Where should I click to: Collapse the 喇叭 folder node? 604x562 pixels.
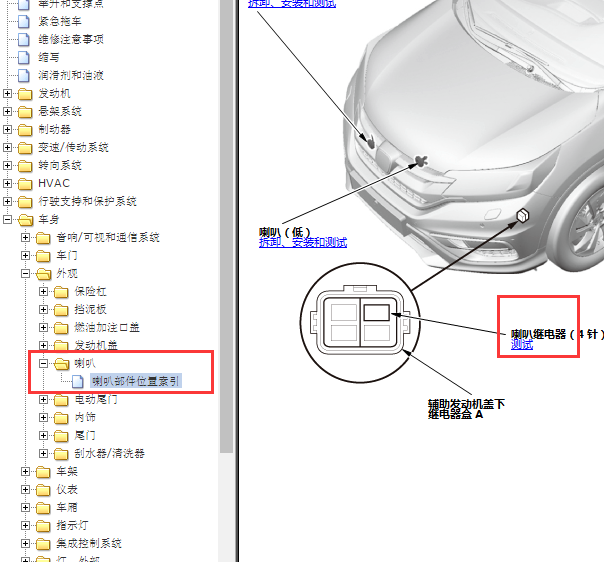[x=44, y=363]
